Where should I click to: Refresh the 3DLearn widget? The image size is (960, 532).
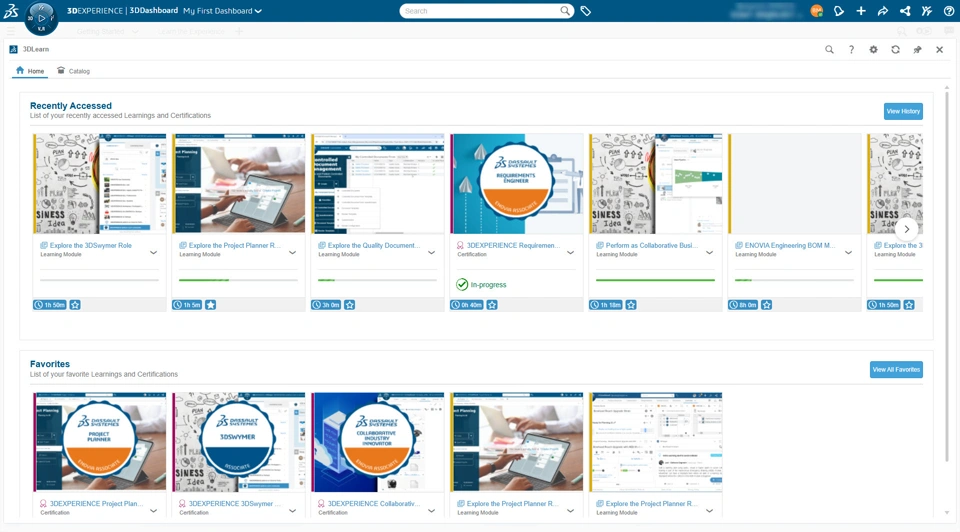(895, 50)
